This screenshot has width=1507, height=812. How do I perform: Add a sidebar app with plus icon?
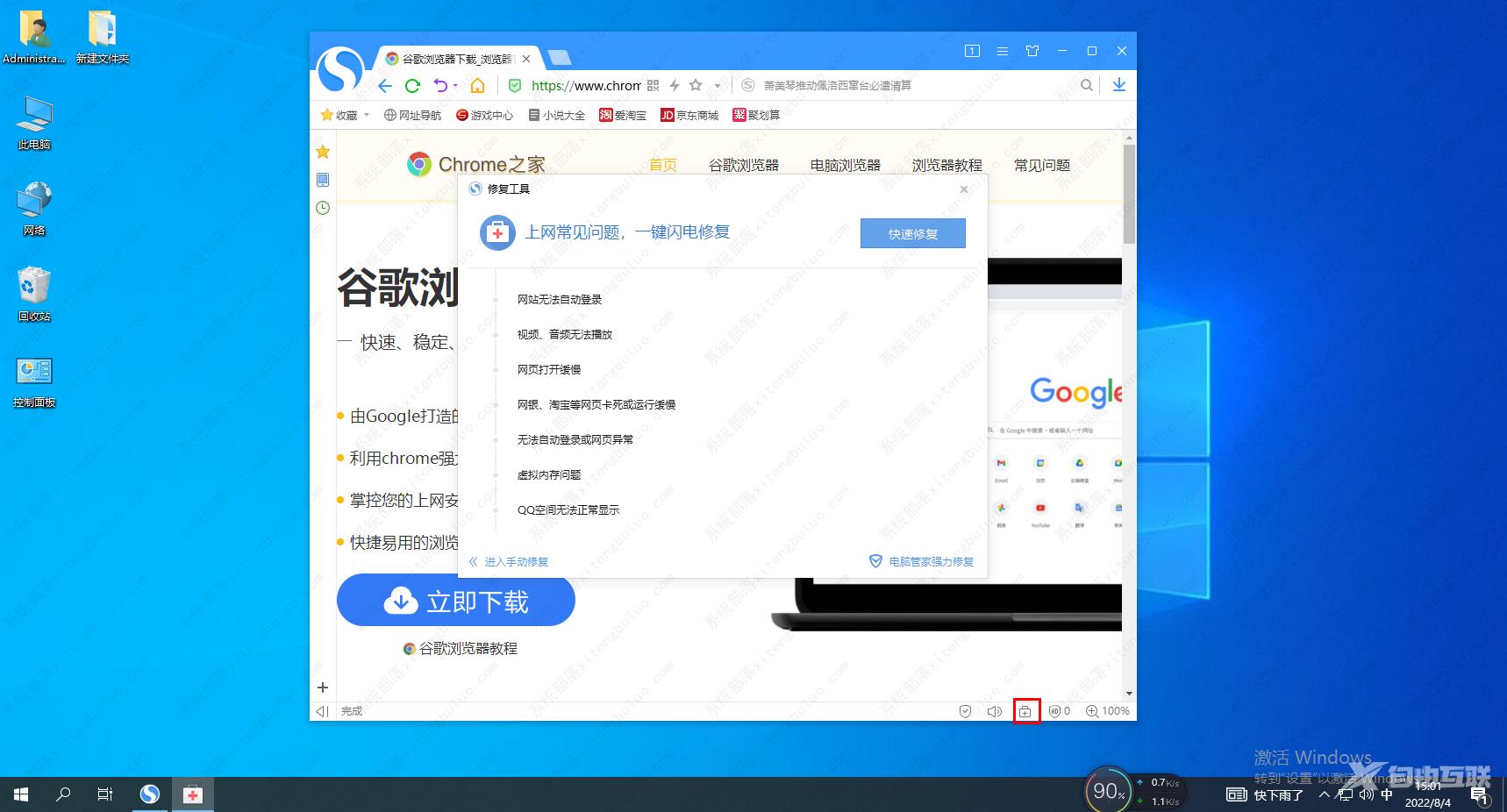(x=323, y=687)
